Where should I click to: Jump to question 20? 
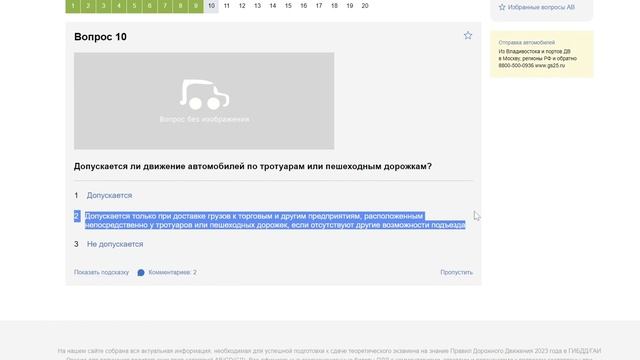tap(365, 6)
